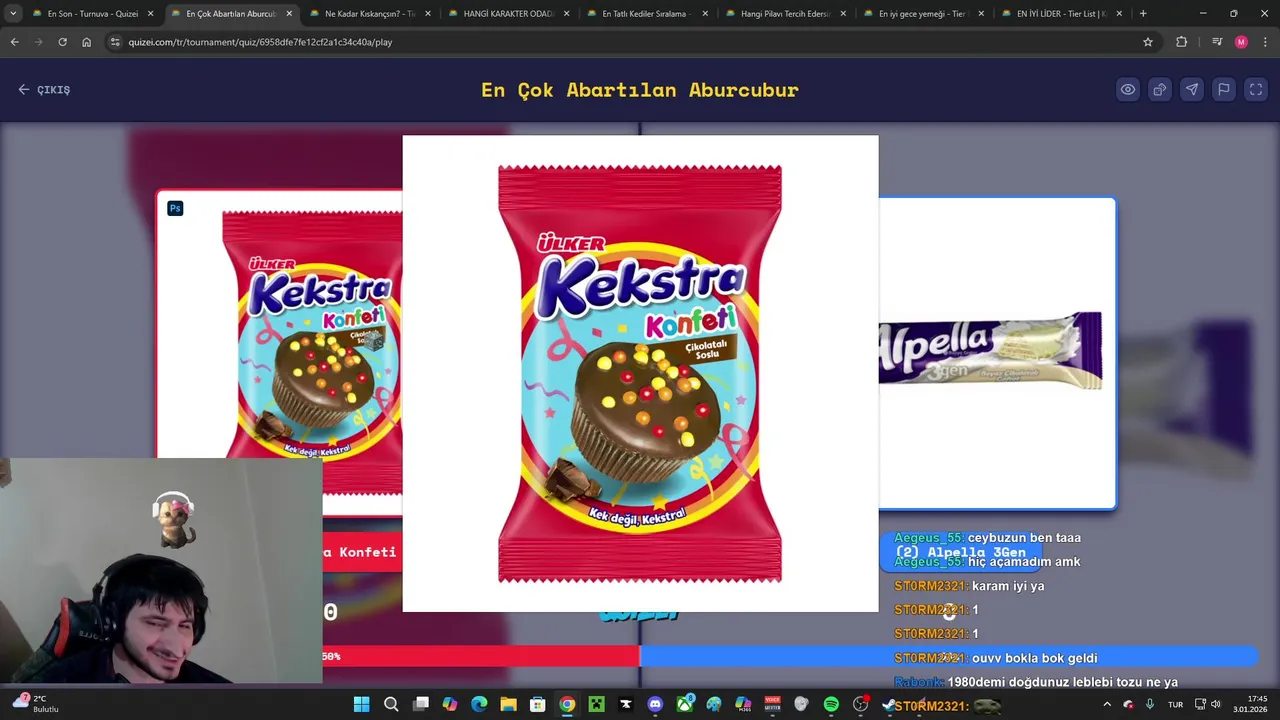This screenshot has width=1280, height=720.
Task: Switch to the En Son - Turnuva tab
Action: point(93,14)
